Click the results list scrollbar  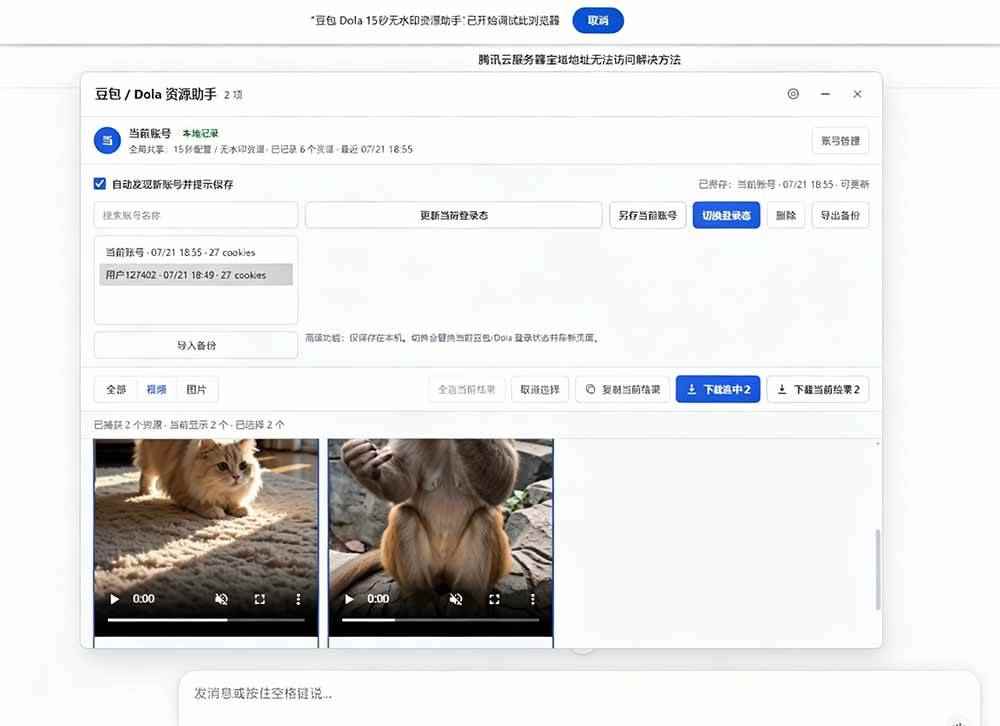tap(878, 569)
